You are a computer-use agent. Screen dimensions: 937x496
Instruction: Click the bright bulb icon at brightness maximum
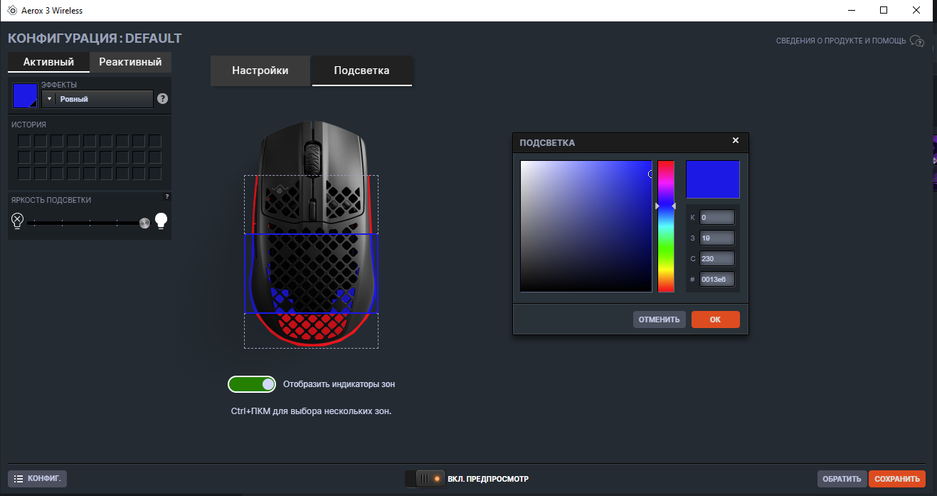point(161,221)
